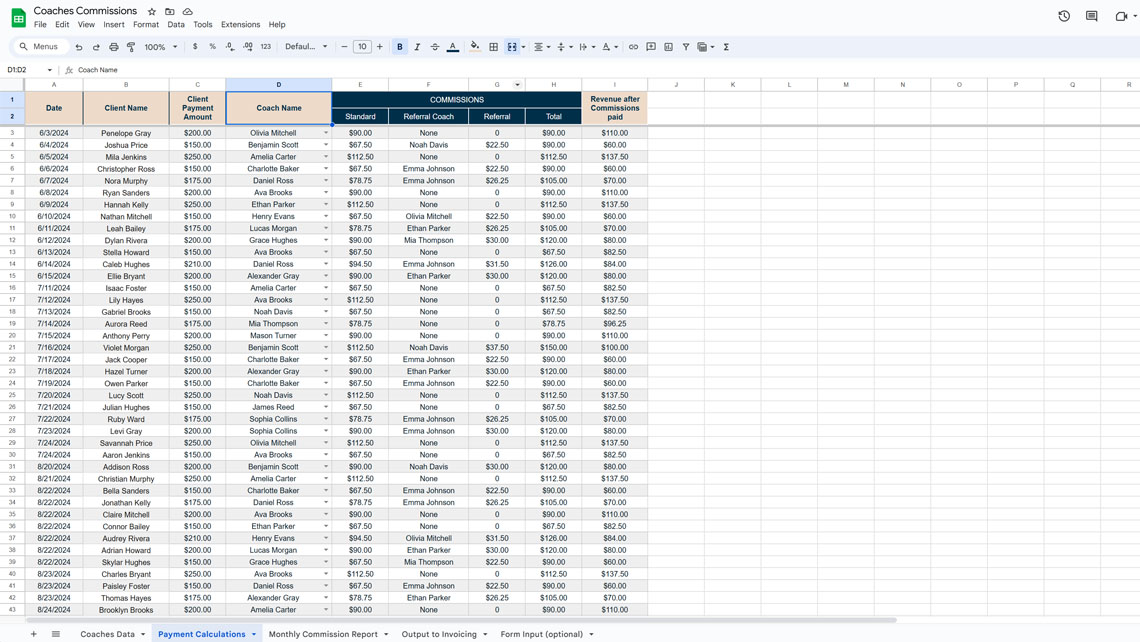Increase font size with the plus button

(380, 47)
